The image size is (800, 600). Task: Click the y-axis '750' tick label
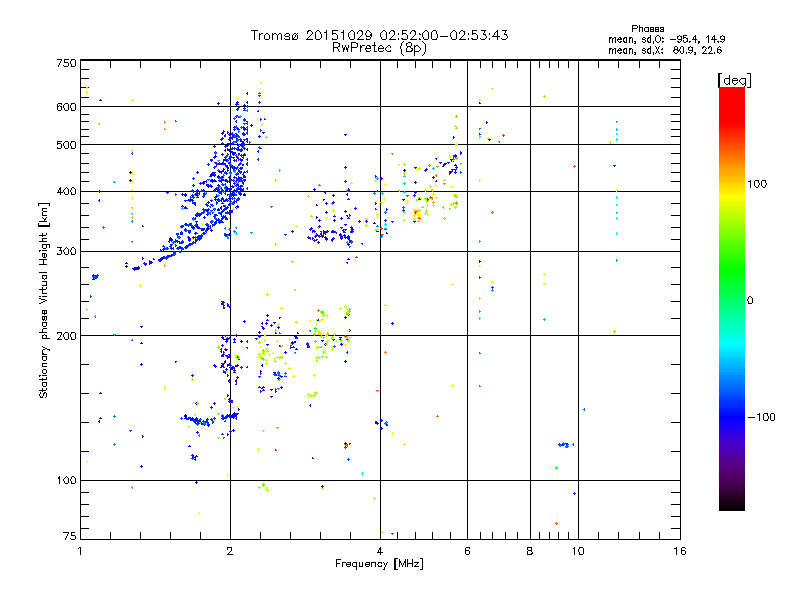point(66,63)
